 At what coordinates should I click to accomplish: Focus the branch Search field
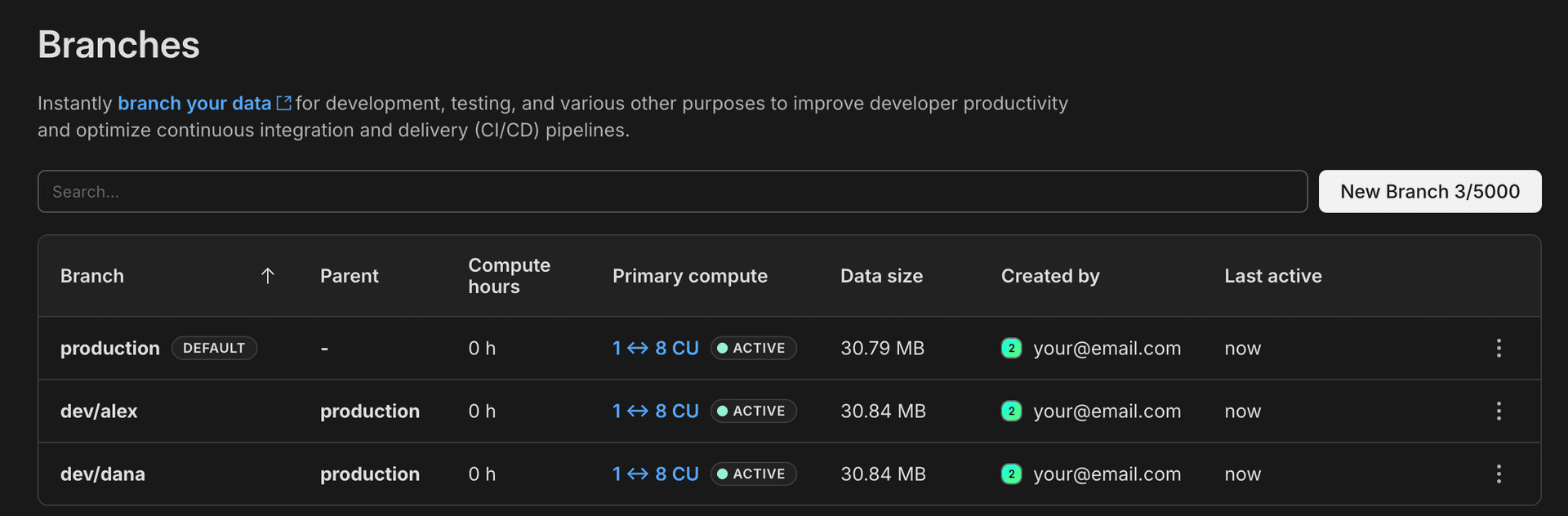(x=671, y=191)
